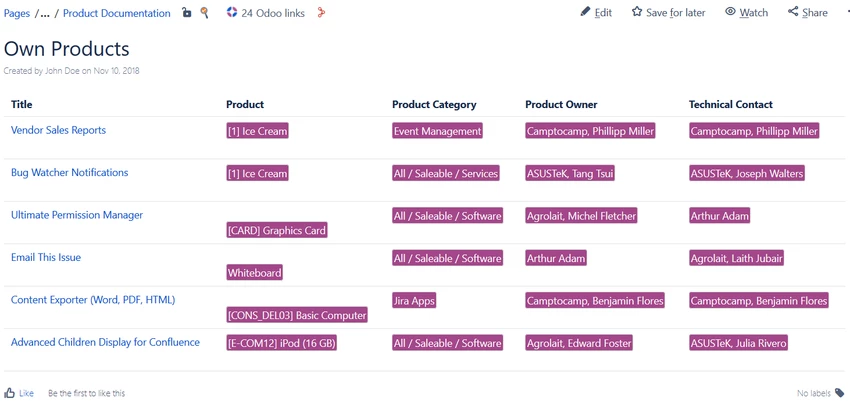Click the Product Category column header
Screen dimensions: 850x405
(434, 105)
